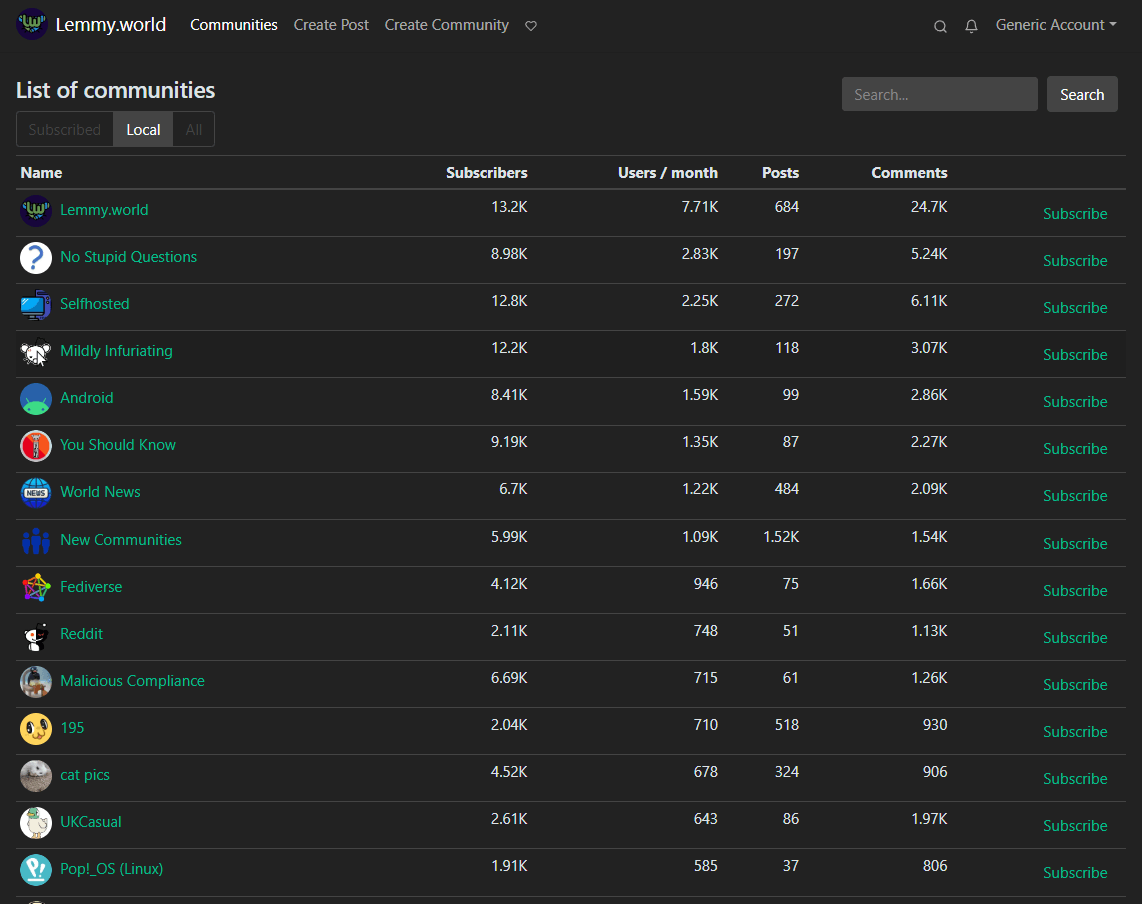Select the All communities filter

coord(193,129)
